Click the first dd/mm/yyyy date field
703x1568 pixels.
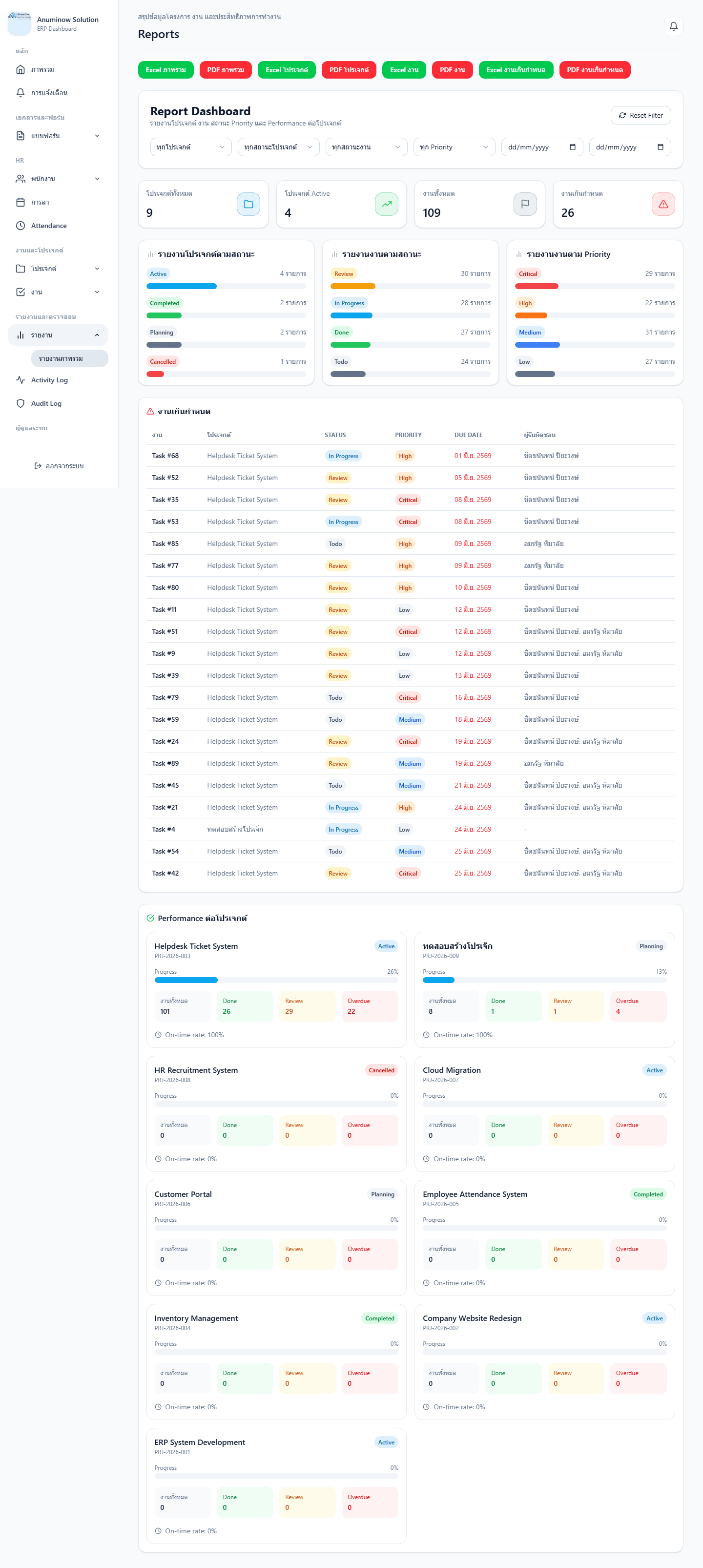coord(542,147)
